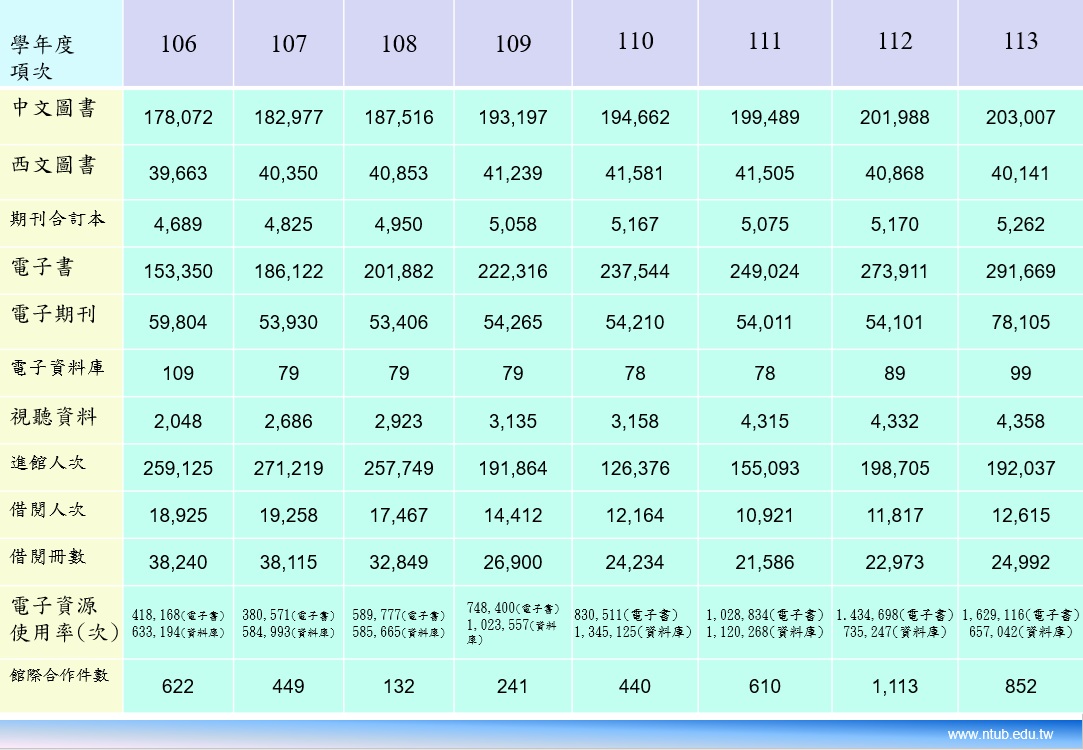Select the 113 academic year column header
The width and height of the screenshot is (1083, 750).
point(1020,41)
